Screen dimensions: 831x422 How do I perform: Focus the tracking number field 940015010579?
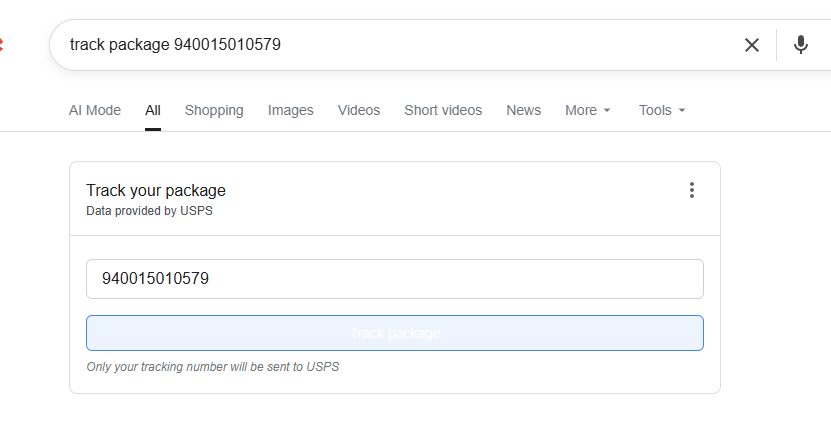395,279
